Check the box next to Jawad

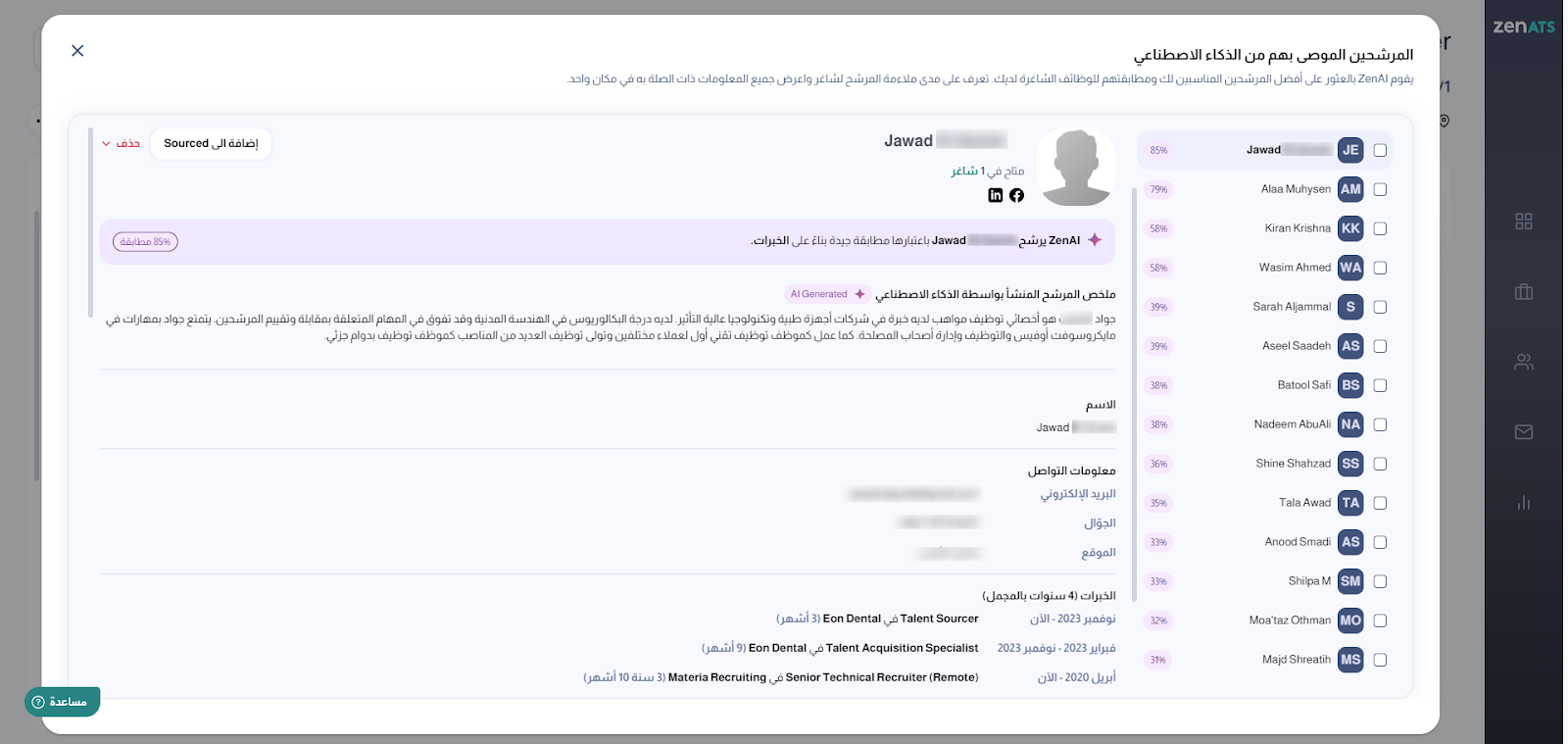pos(1380,150)
